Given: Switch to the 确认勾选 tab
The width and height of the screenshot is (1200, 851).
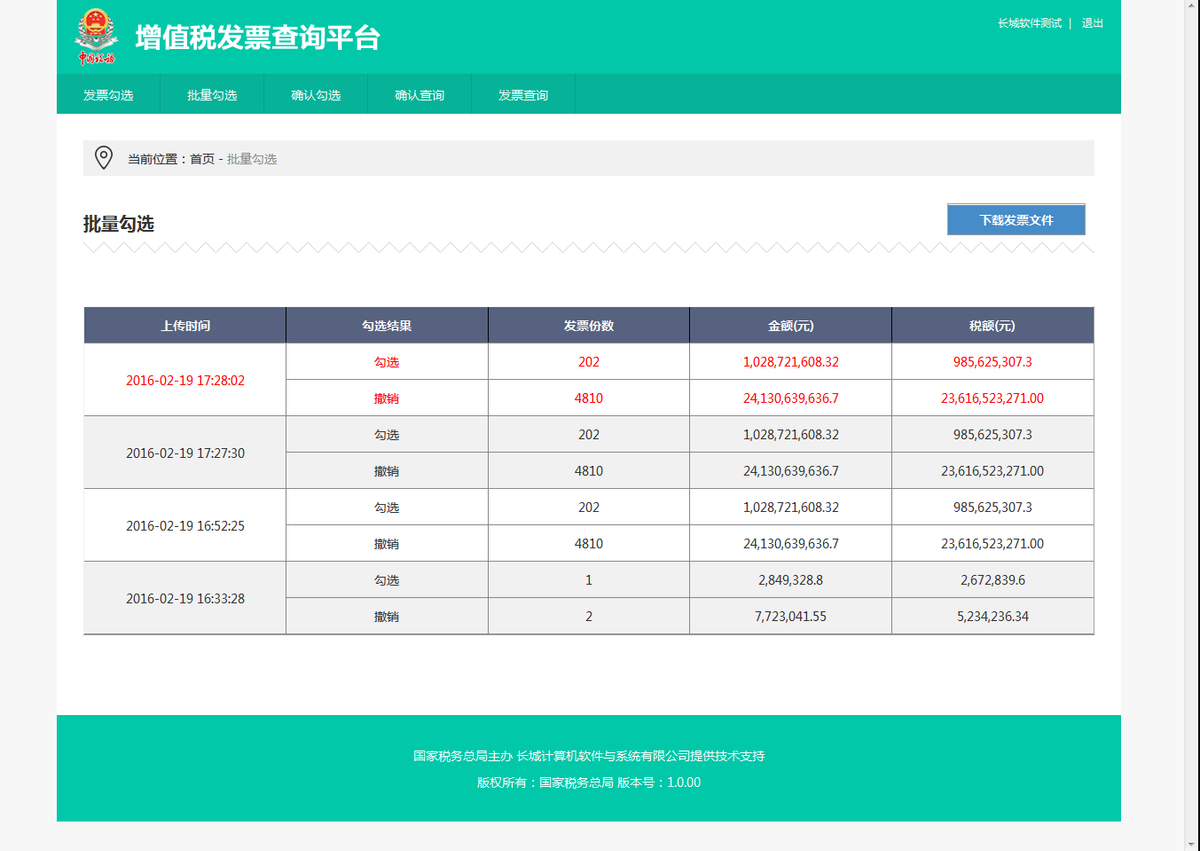Looking at the screenshot, I should [315, 94].
